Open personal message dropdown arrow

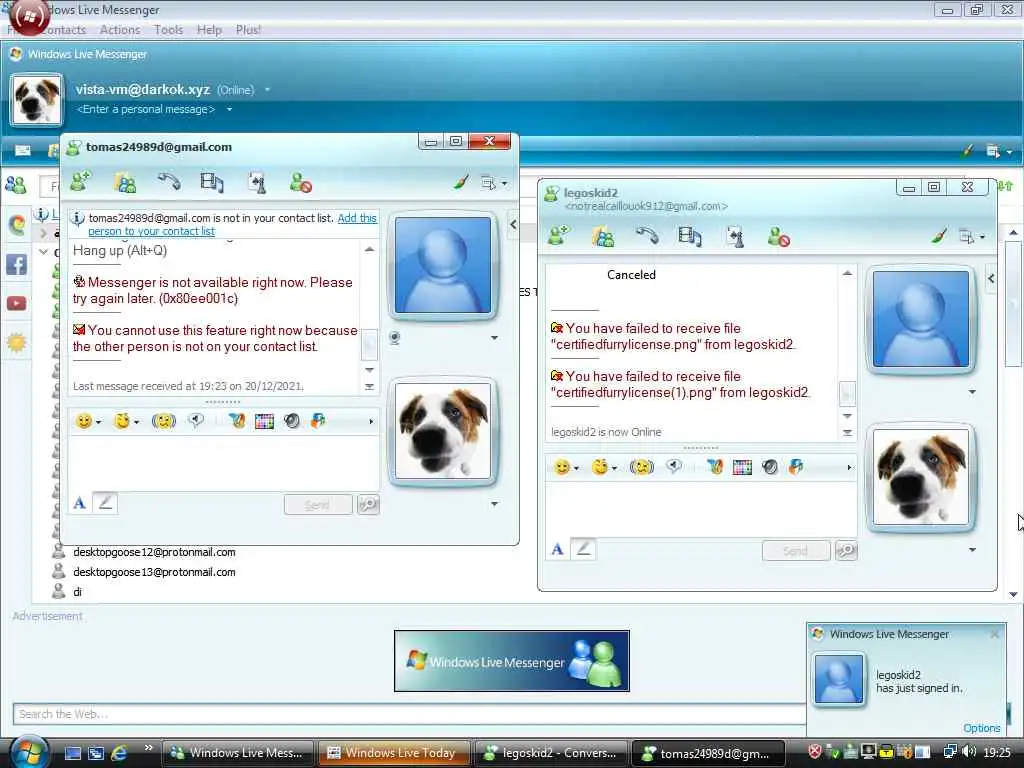click(x=229, y=109)
